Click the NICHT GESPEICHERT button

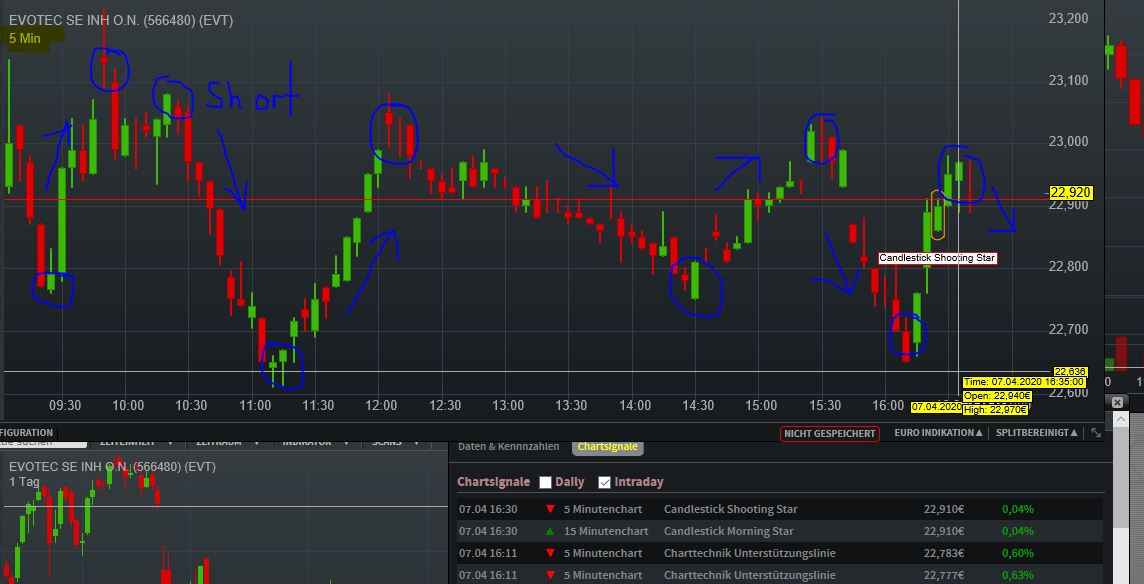click(x=830, y=434)
